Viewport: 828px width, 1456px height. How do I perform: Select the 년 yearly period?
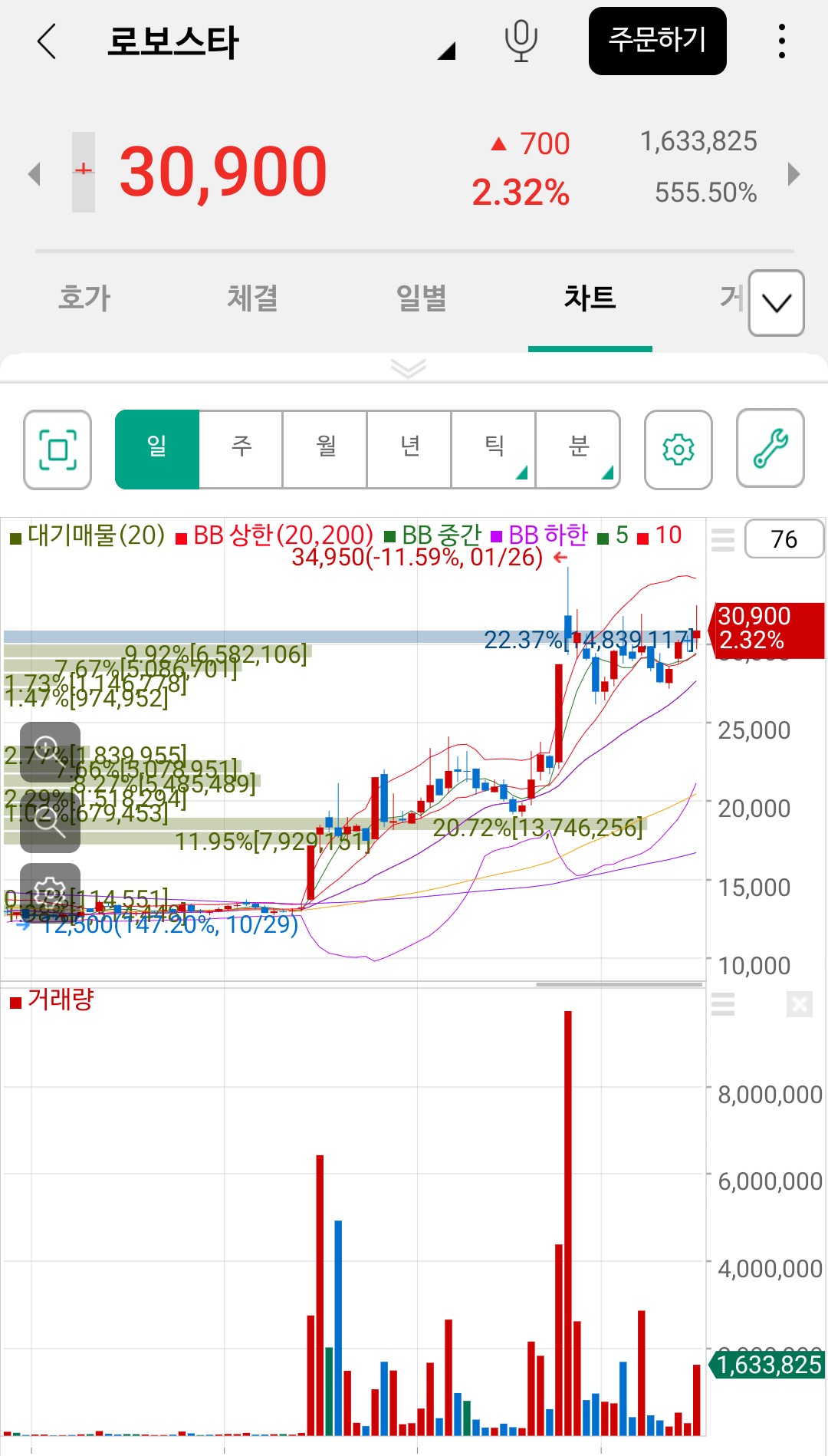410,450
